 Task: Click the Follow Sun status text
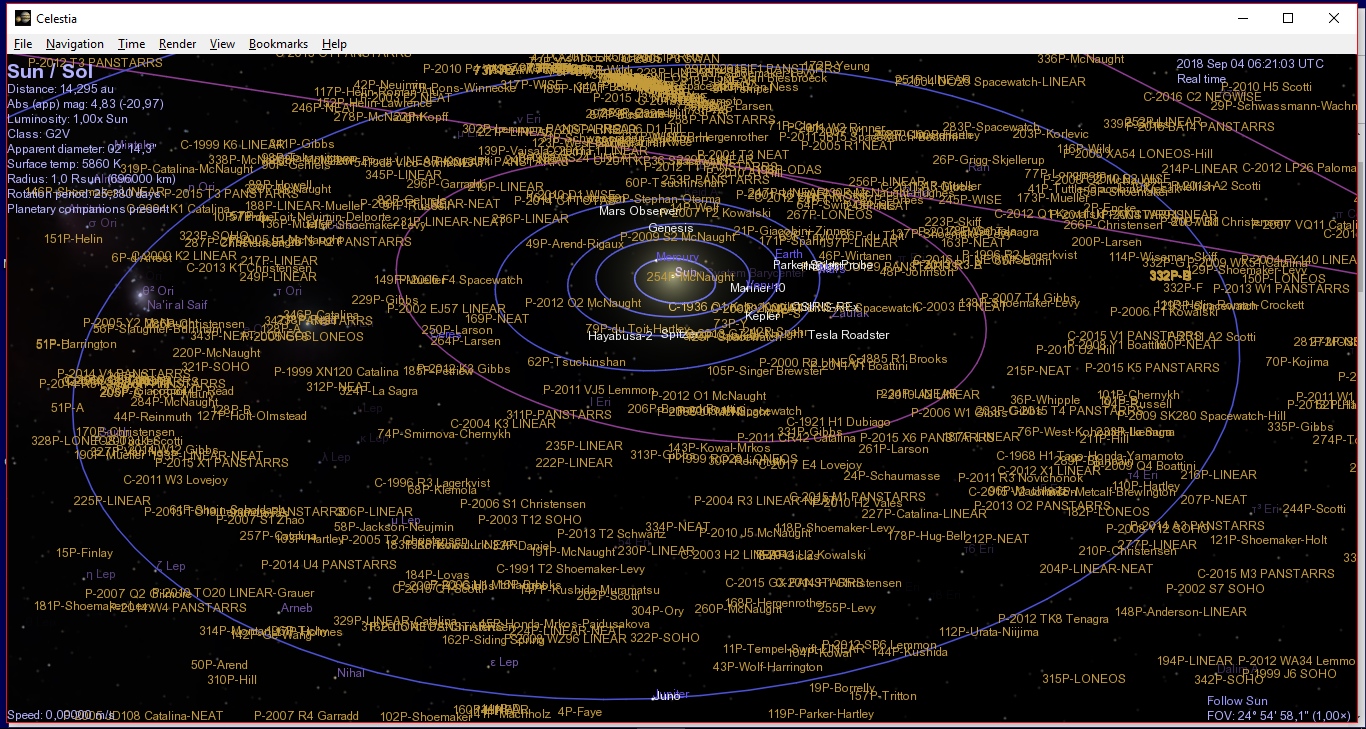pyautogui.click(x=1237, y=701)
